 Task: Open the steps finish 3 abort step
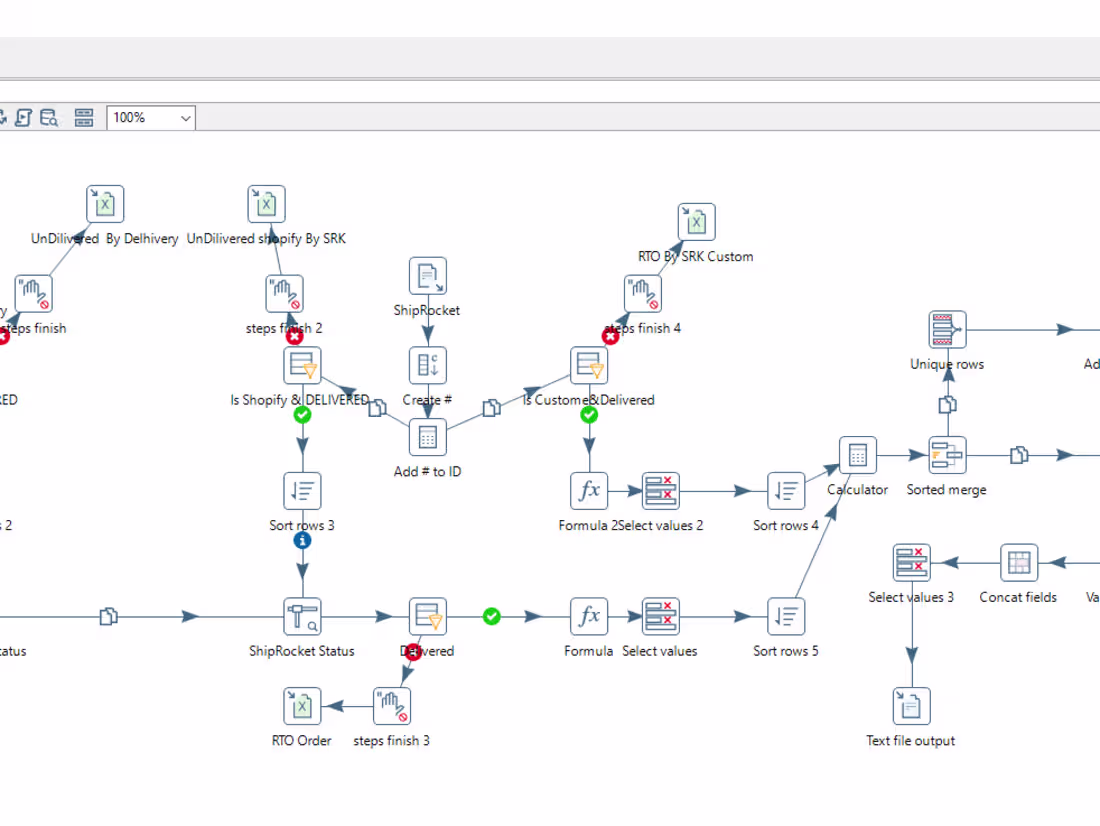click(391, 705)
